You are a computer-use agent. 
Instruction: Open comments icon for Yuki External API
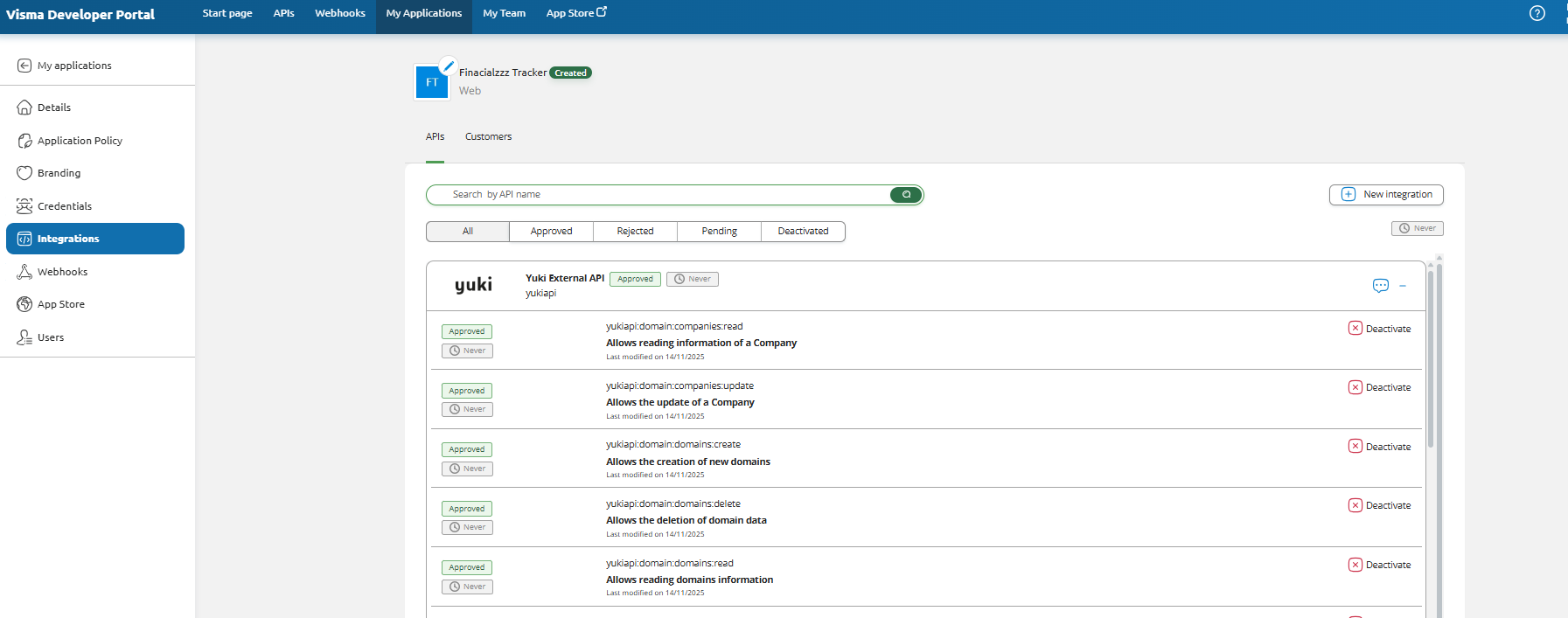1380,286
